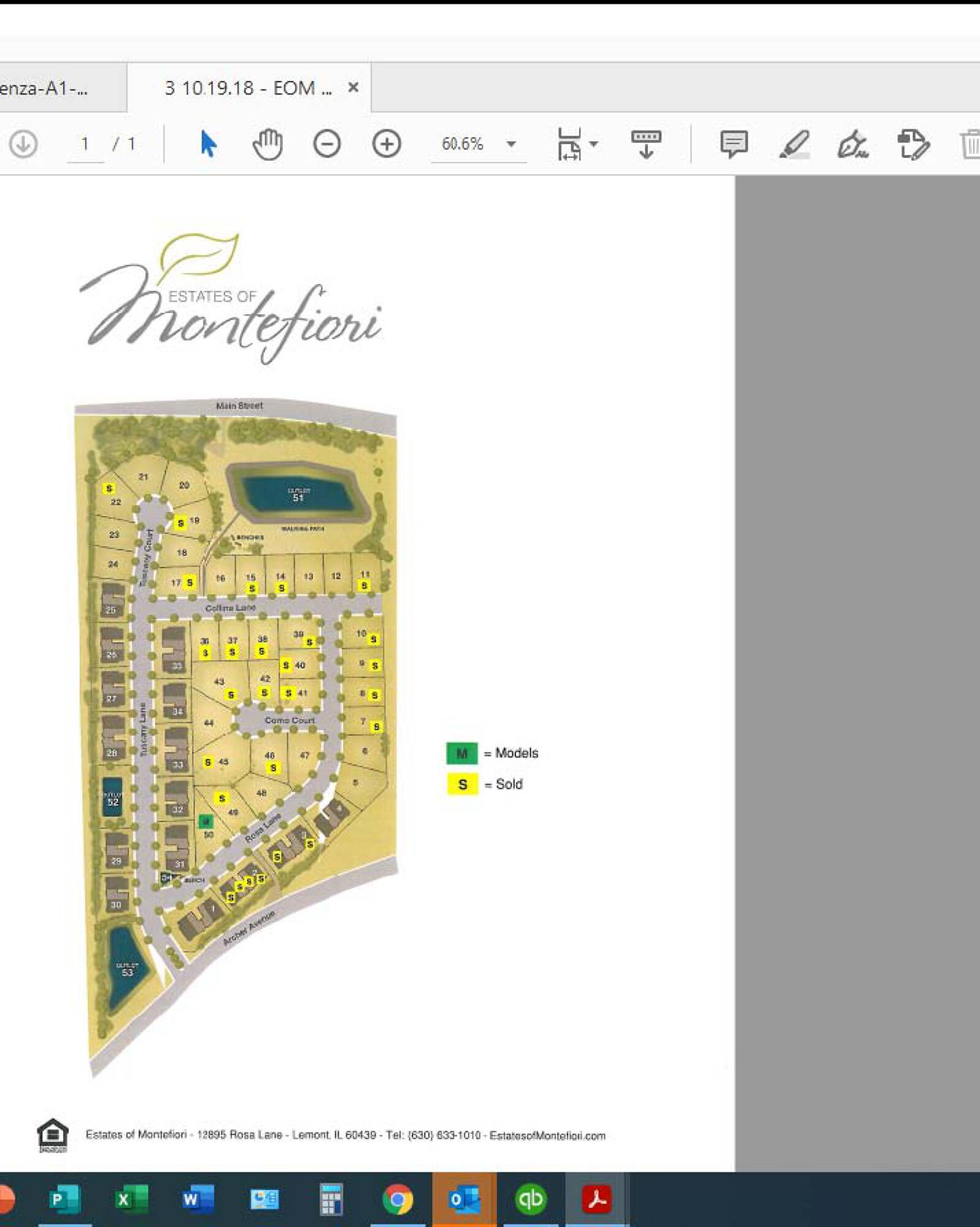980x1227 pixels.
Task: Select the Highlight text tool
Action: tap(793, 144)
